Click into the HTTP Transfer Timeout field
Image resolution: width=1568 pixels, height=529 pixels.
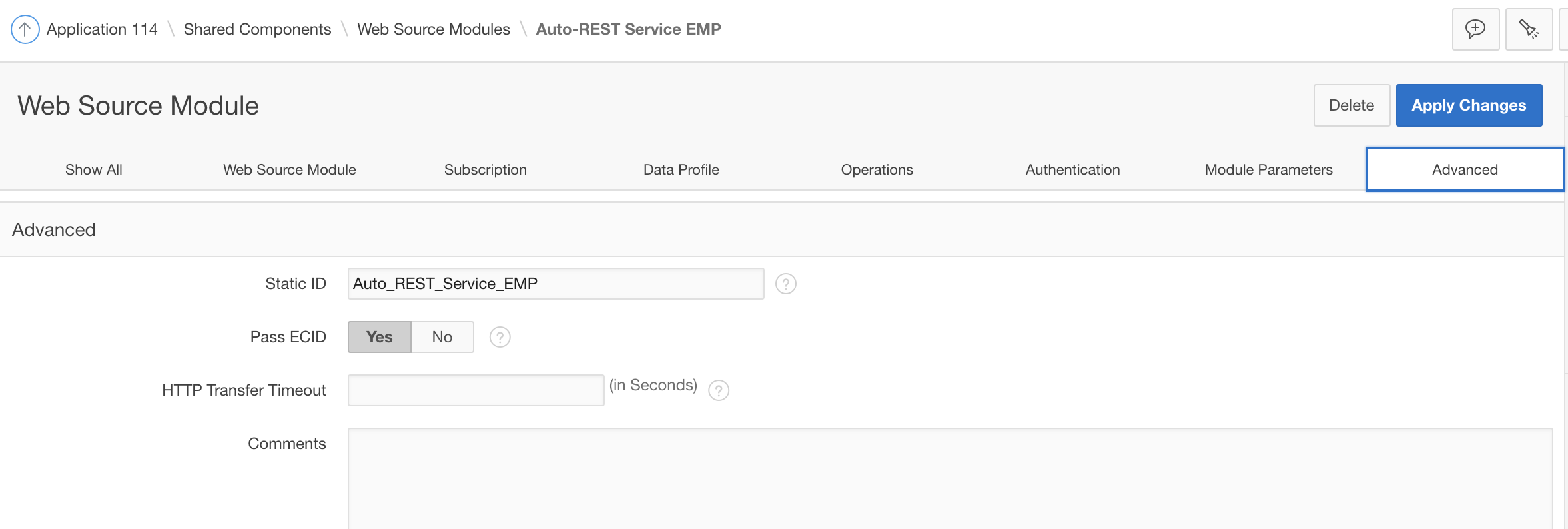[476, 390]
